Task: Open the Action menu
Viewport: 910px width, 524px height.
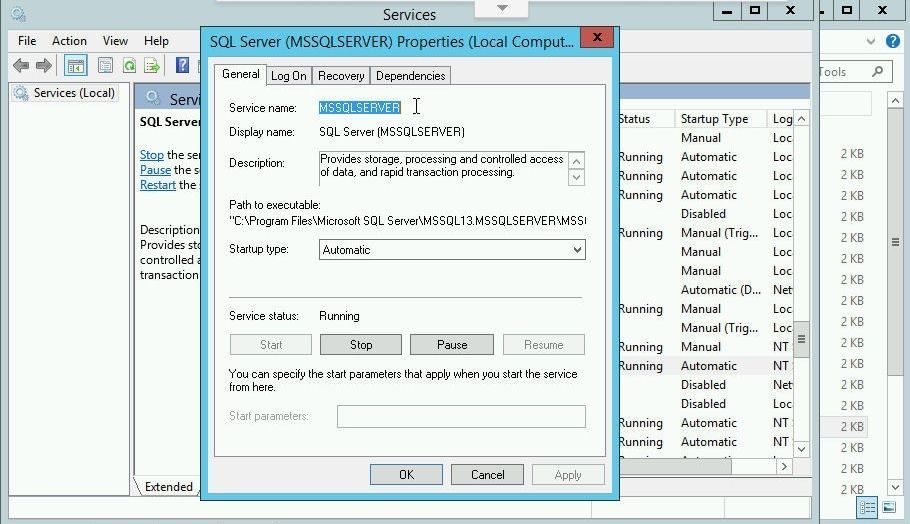Action: 69,41
